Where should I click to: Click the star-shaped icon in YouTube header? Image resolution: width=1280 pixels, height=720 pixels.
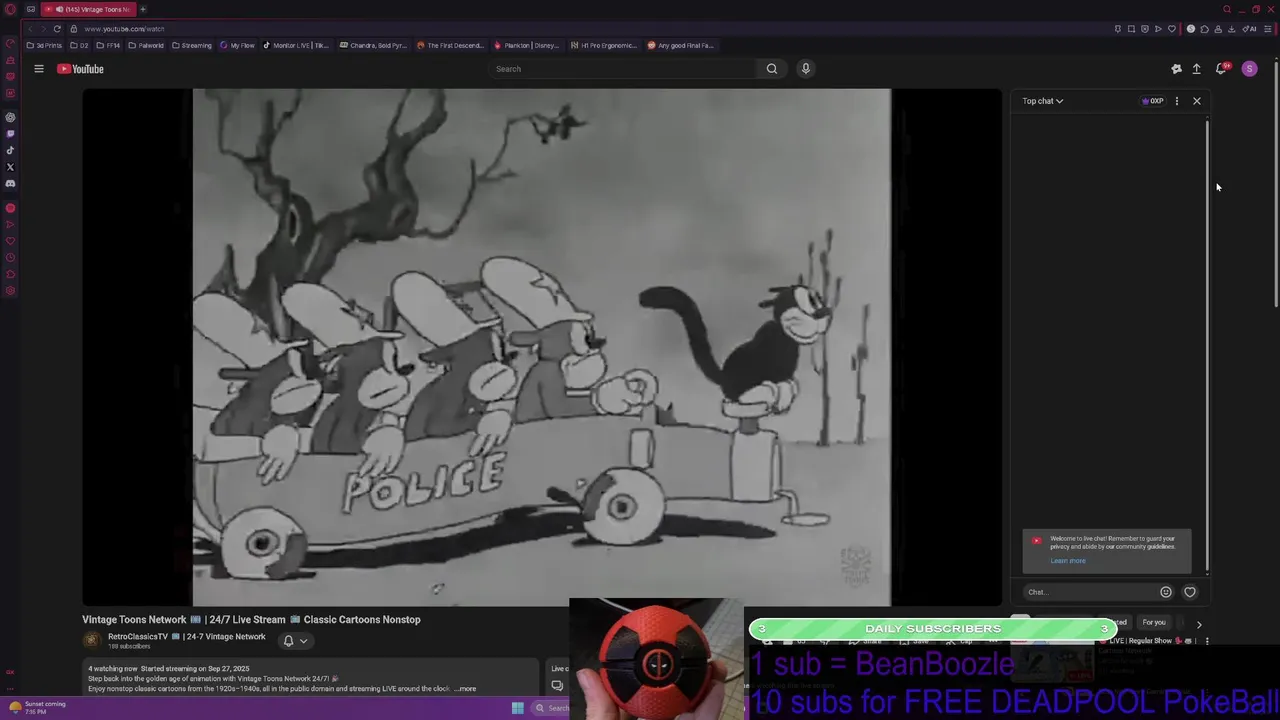(1176, 69)
